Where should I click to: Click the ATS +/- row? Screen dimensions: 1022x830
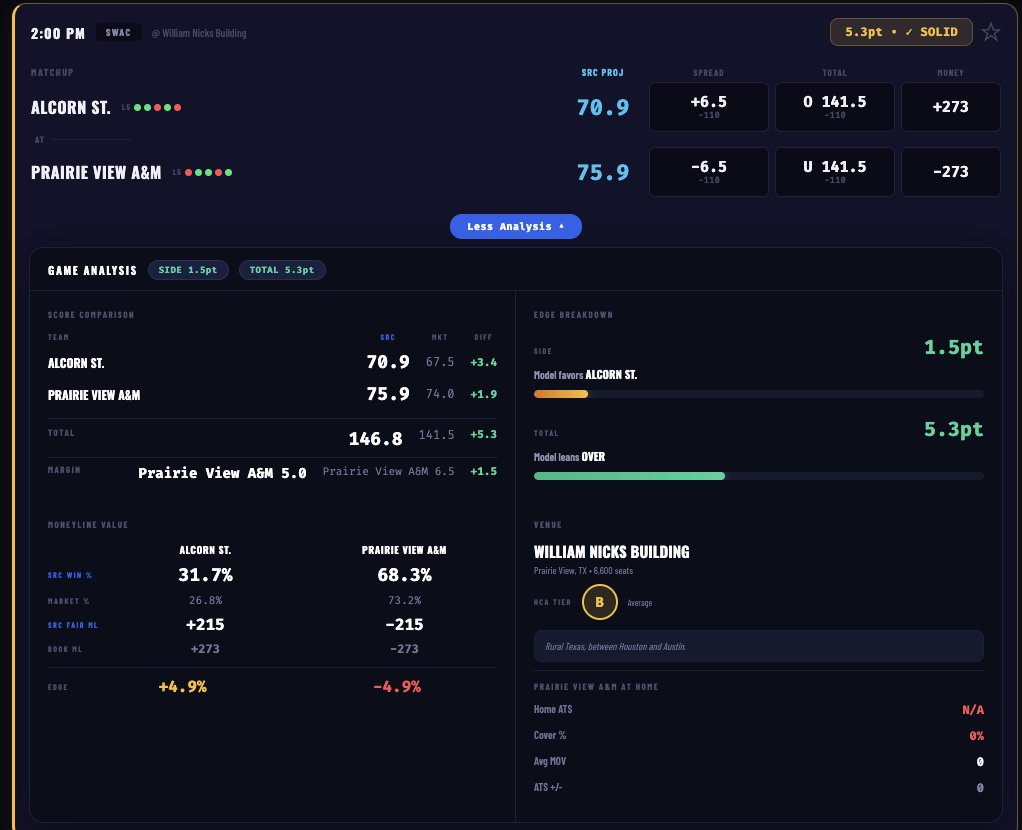pyautogui.click(x=759, y=788)
